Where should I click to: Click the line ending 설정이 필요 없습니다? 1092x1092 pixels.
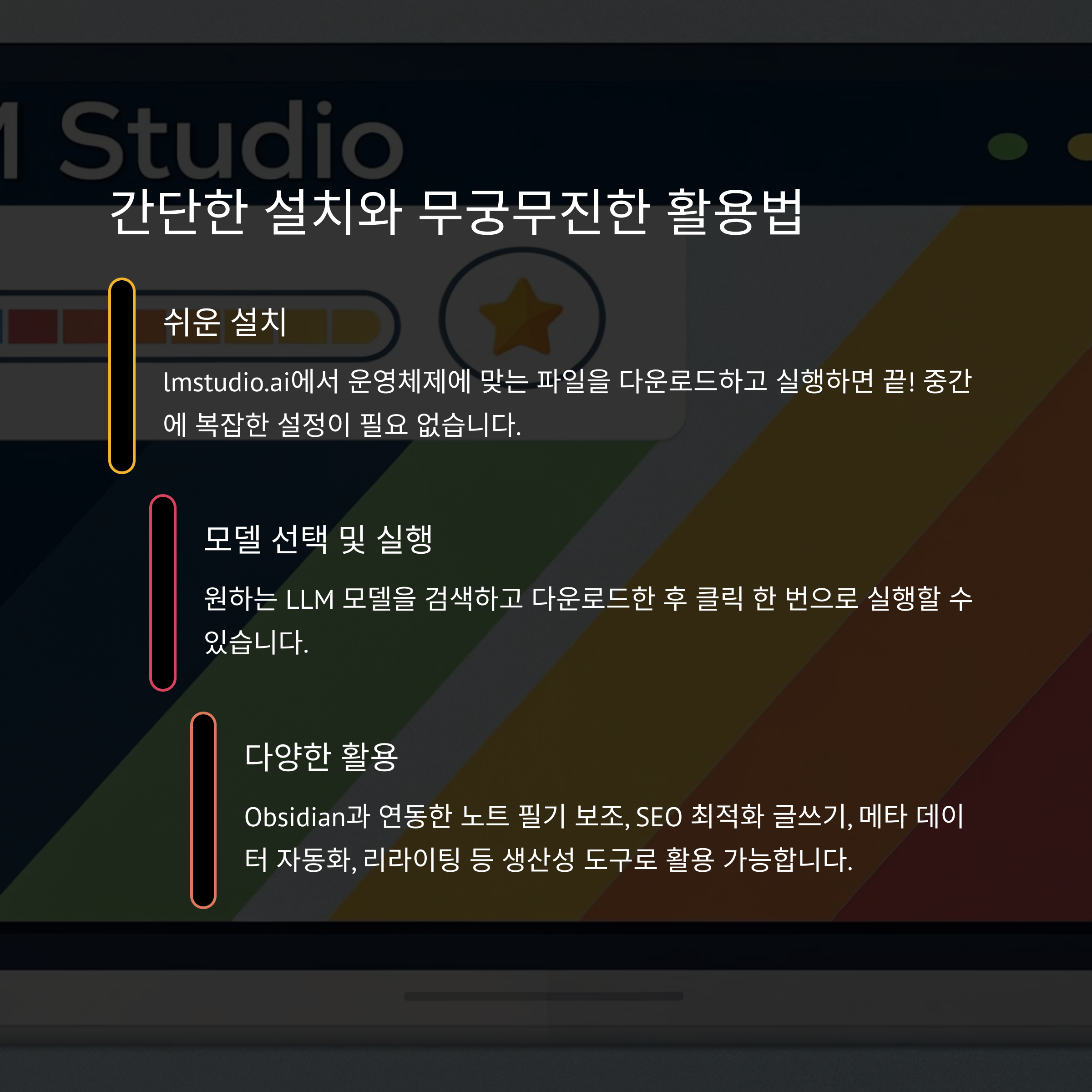342,425
